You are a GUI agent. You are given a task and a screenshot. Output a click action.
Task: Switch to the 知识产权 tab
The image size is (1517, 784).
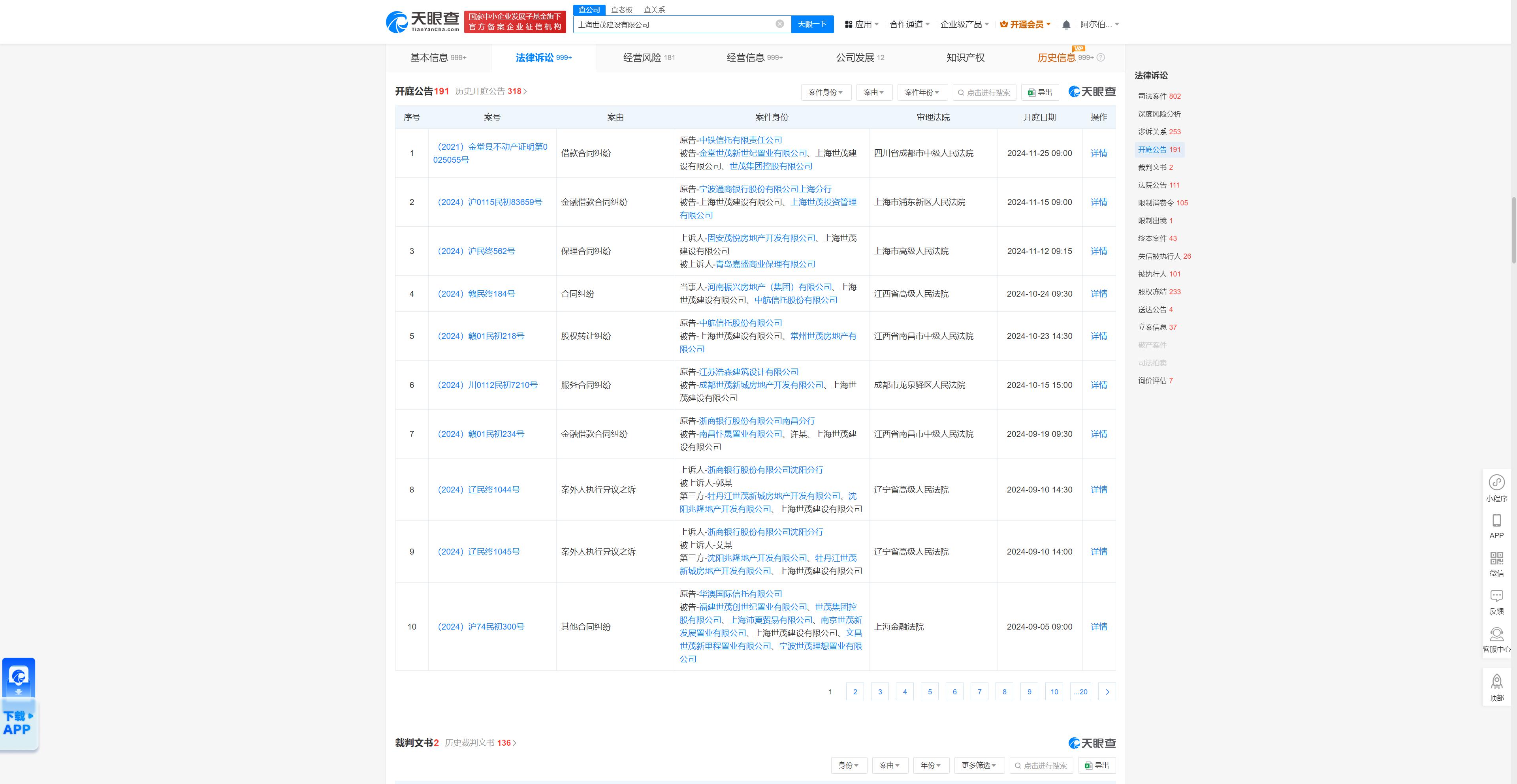[x=965, y=58]
